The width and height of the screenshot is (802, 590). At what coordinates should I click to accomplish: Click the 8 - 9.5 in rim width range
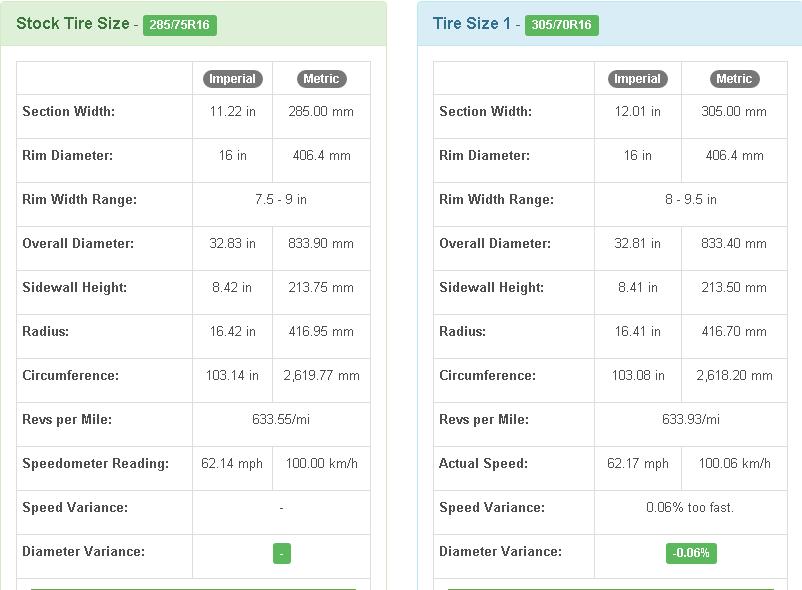690,199
